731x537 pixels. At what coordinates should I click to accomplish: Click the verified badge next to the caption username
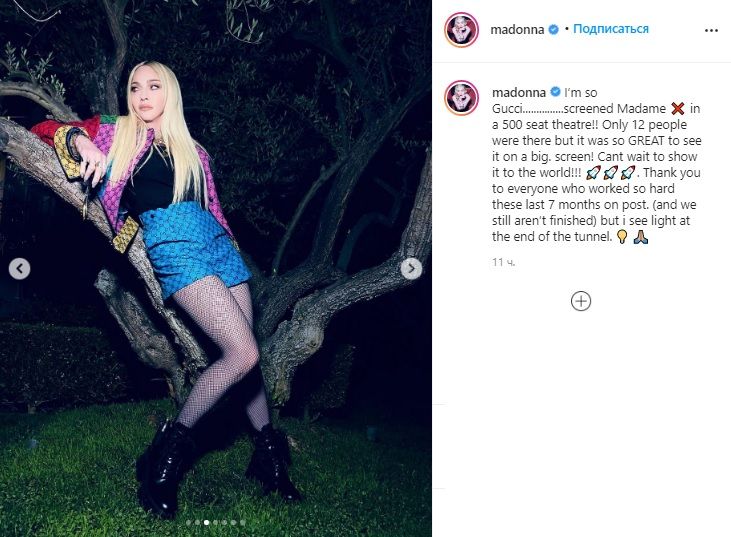pos(555,92)
